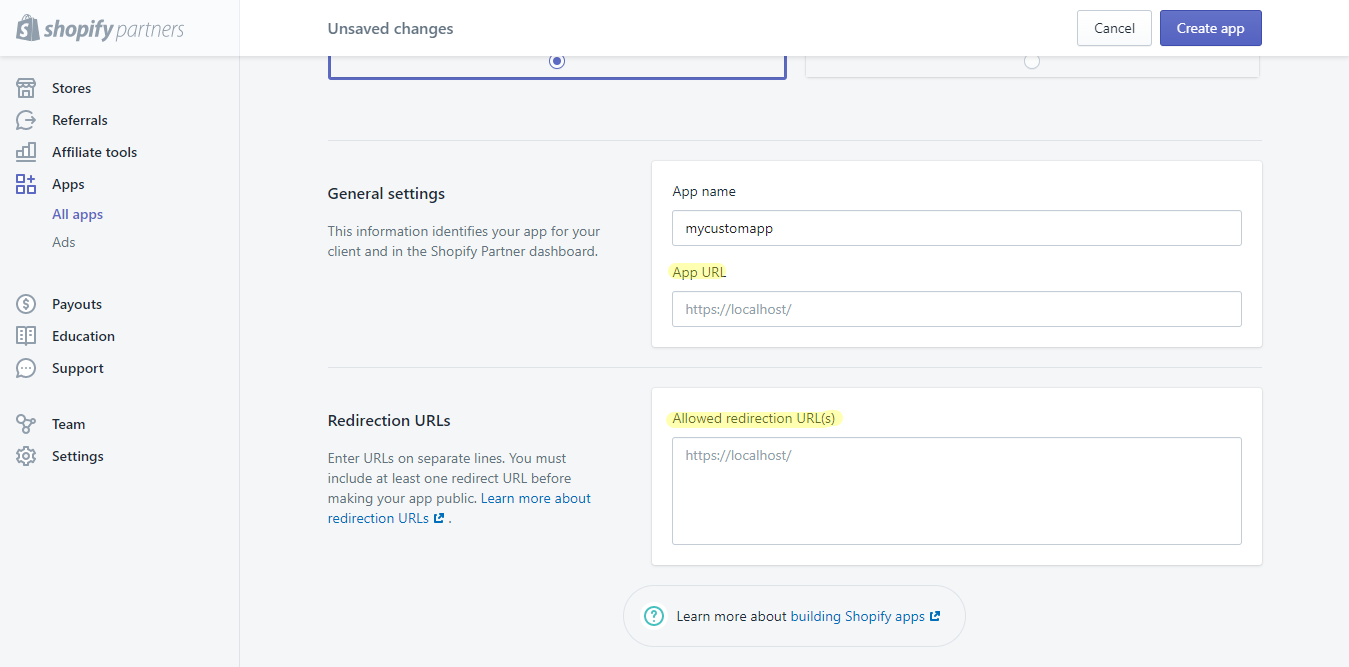Select the right radio button option
1349x667 pixels.
pos(1032,61)
